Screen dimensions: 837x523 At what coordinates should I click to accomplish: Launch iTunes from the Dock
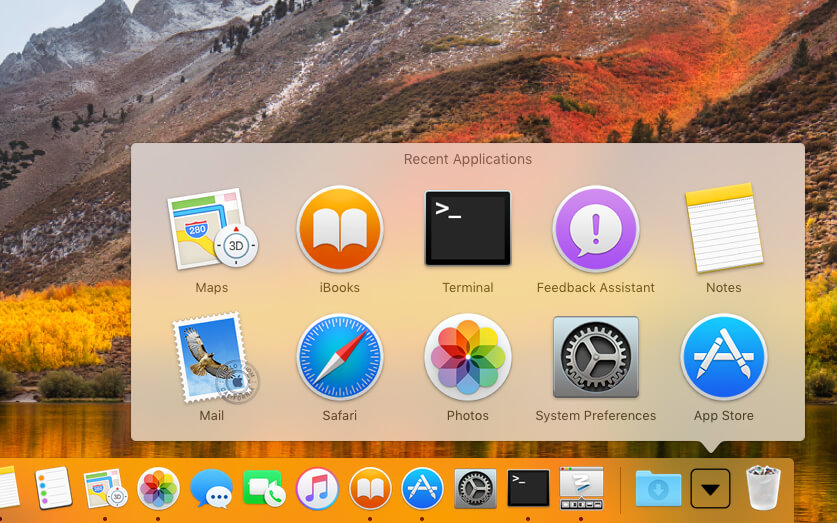(317, 489)
